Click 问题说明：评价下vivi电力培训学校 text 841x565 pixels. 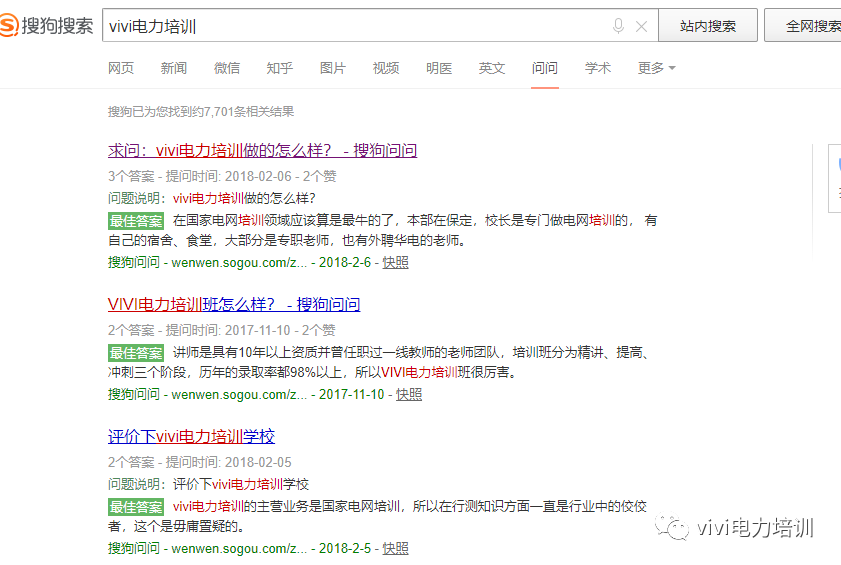point(209,485)
